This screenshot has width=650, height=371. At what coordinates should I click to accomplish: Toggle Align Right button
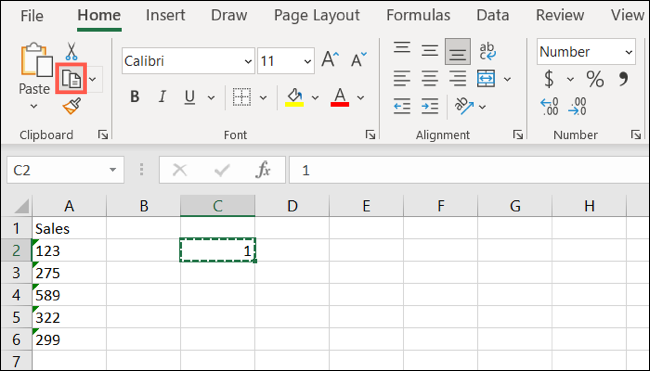[458, 79]
